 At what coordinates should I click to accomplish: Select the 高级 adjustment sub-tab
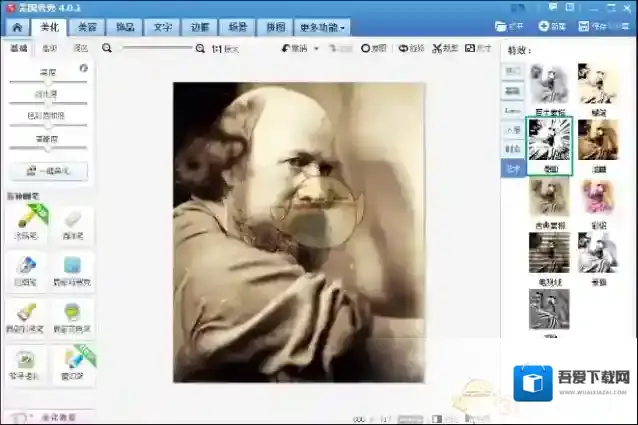point(50,48)
